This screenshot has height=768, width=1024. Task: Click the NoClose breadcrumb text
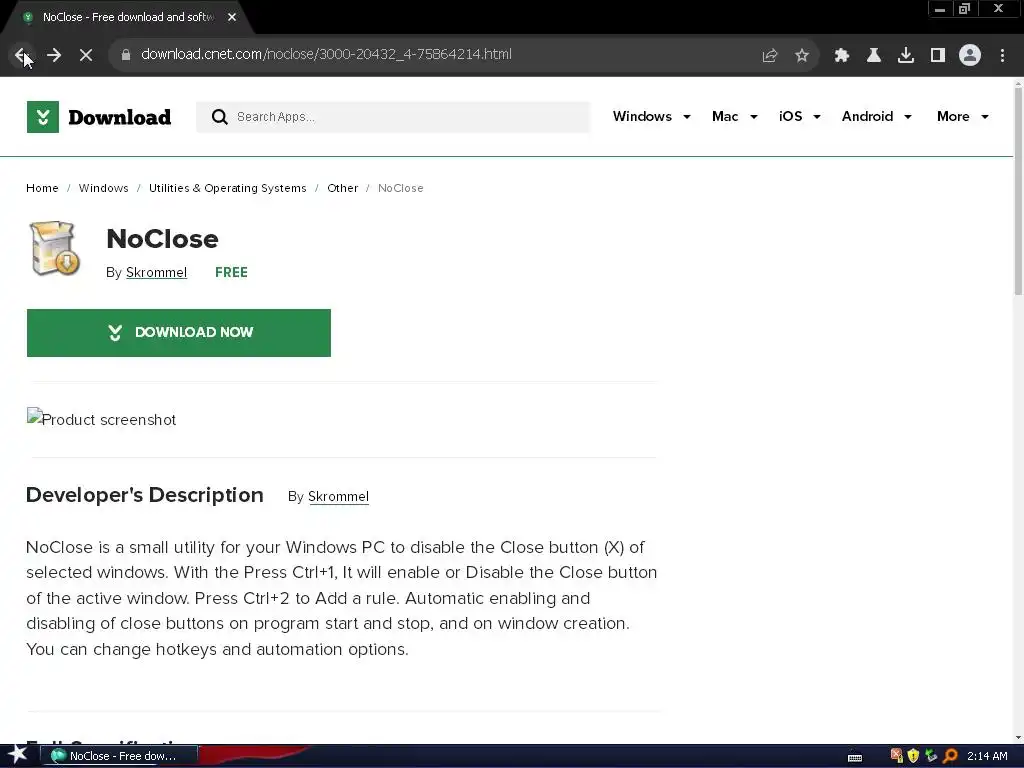(401, 188)
